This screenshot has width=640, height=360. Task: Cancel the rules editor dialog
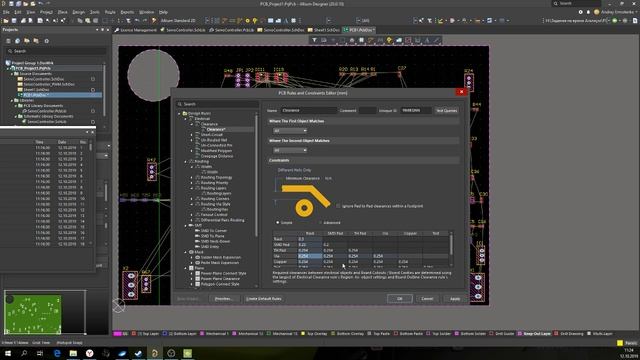point(427,299)
